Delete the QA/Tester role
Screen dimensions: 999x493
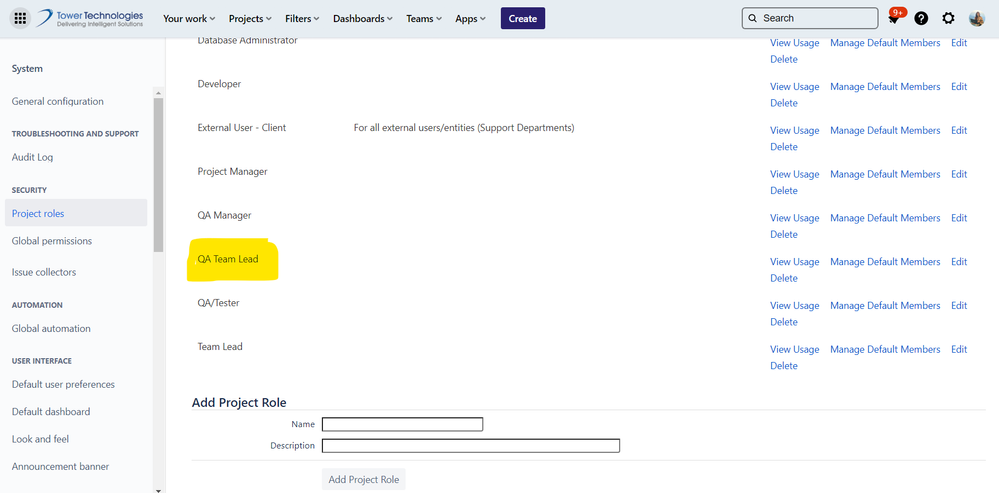pos(784,323)
